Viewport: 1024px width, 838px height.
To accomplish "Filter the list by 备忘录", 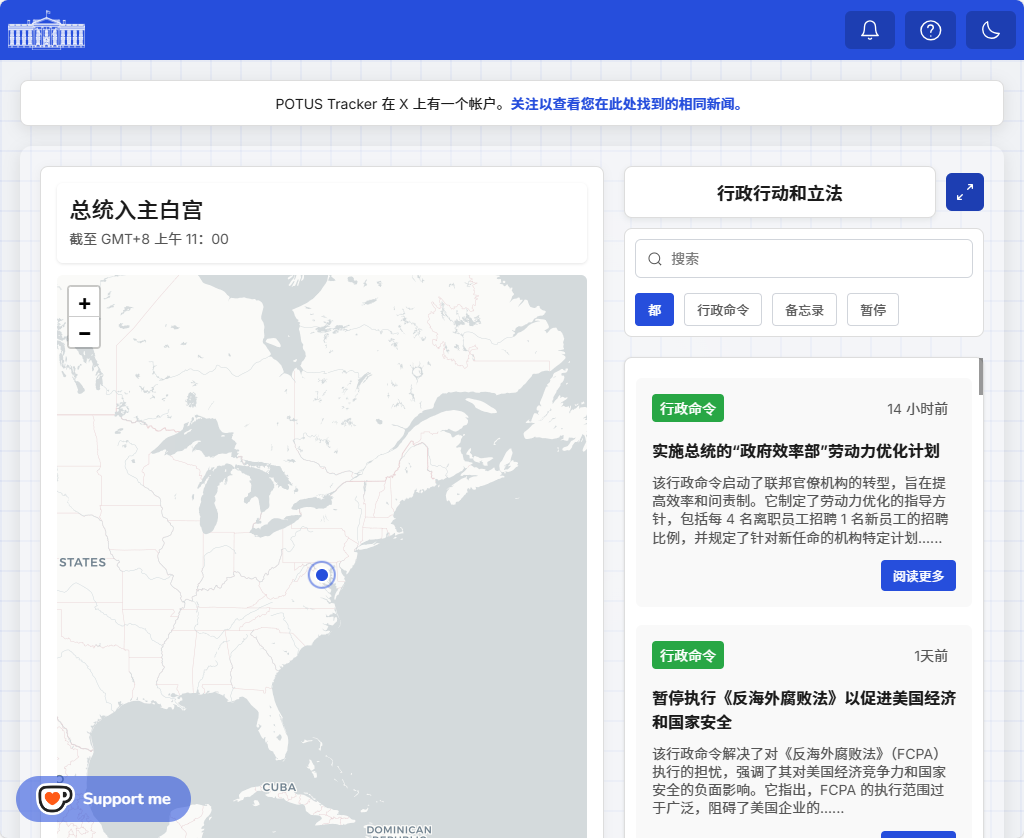I will pos(804,310).
